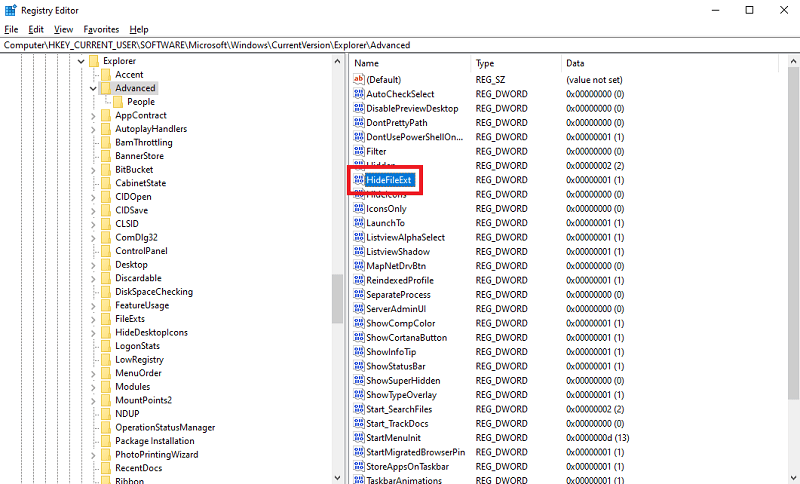Open the Favorites menu
Image resolution: width=800 pixels, height=484 pixels.
pyautogui.click(x=101, y=30)
